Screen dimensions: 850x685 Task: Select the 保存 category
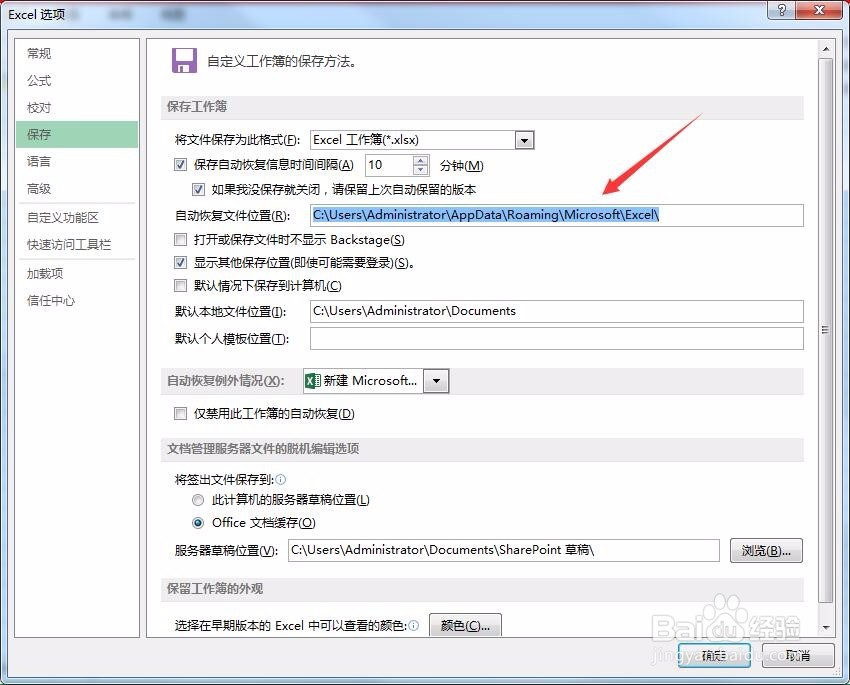point(76,134)
